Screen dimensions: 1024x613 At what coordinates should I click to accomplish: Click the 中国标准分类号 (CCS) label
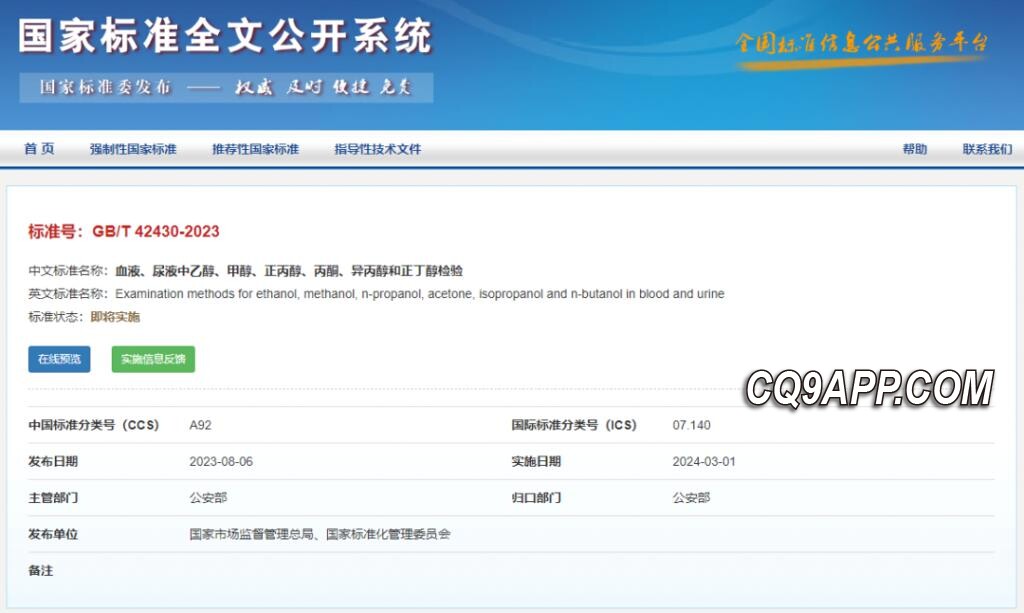[93, 425]
